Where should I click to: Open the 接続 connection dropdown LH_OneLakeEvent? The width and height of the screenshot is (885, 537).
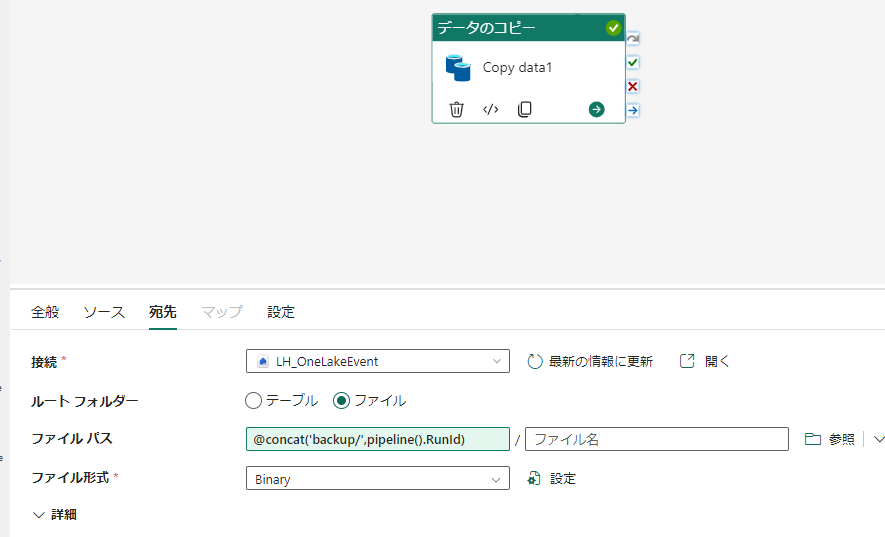click(378, 361)
